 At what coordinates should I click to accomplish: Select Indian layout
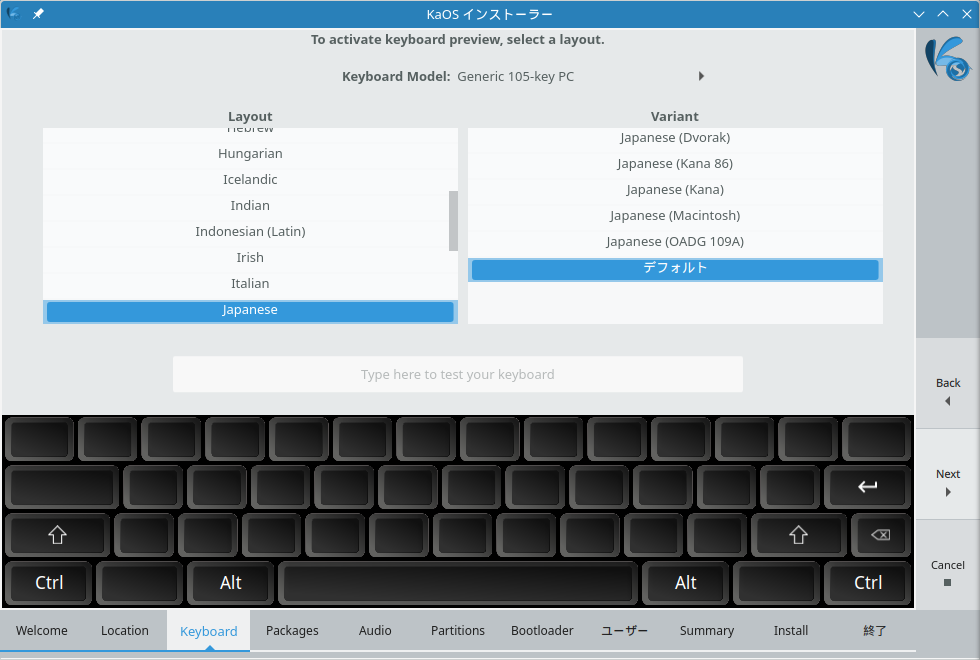coord(250,206)
